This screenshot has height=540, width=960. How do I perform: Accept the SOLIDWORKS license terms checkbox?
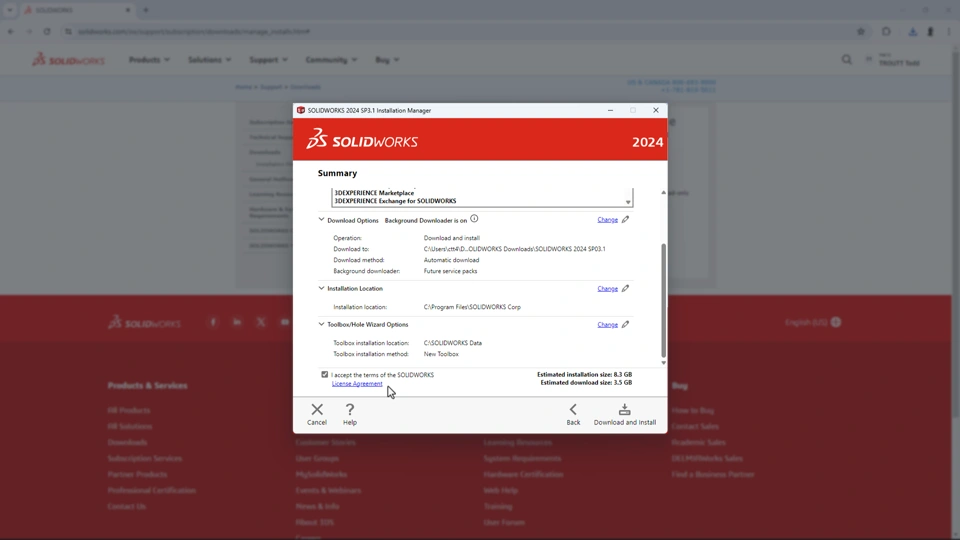tap(324, 374)
